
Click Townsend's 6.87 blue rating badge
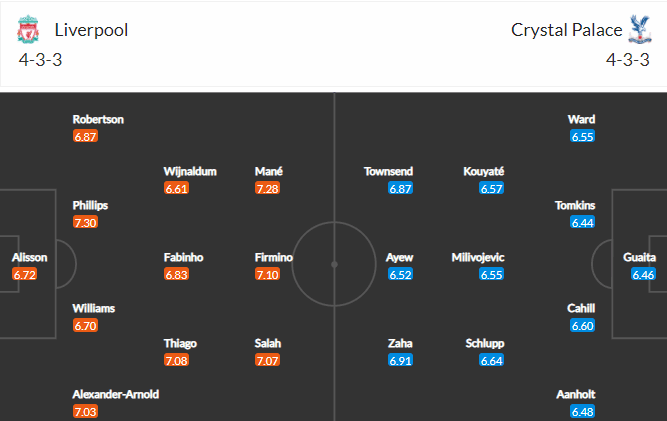(400, 188)
